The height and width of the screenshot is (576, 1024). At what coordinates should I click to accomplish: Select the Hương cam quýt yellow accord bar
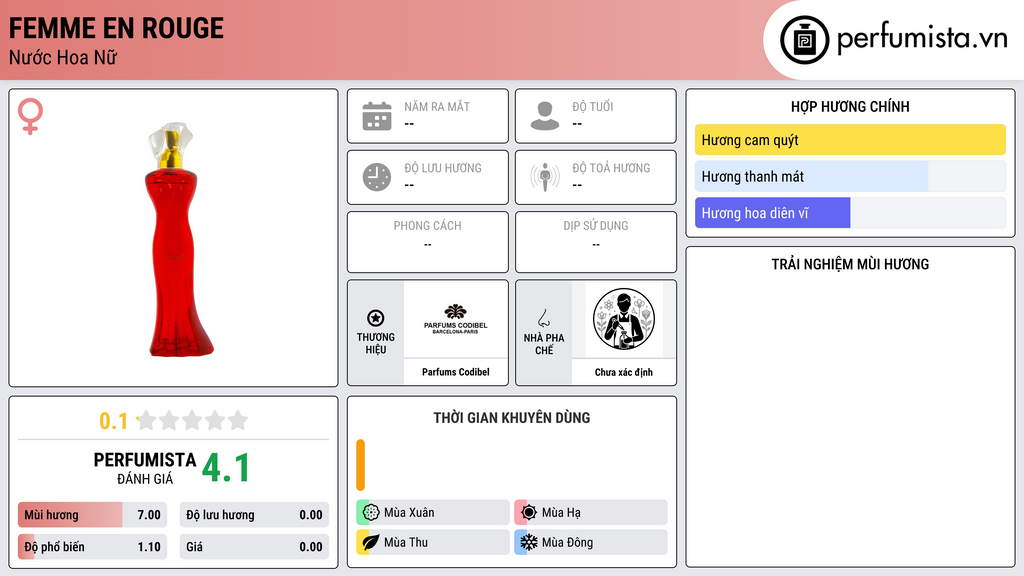click(850, 140)
